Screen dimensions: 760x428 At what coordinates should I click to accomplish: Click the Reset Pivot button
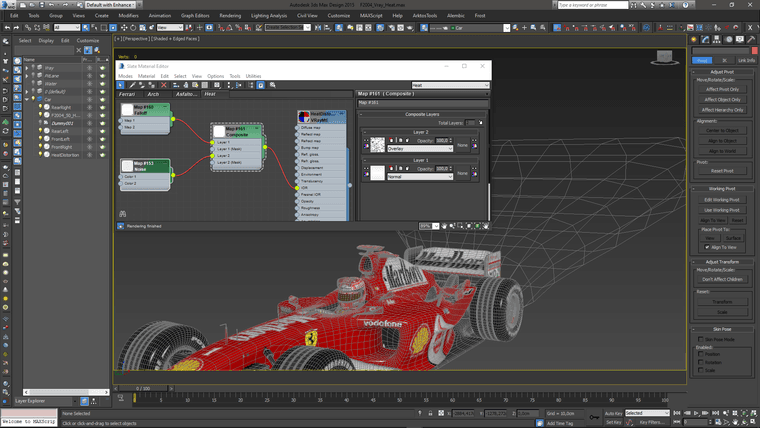tap(721, 171)
